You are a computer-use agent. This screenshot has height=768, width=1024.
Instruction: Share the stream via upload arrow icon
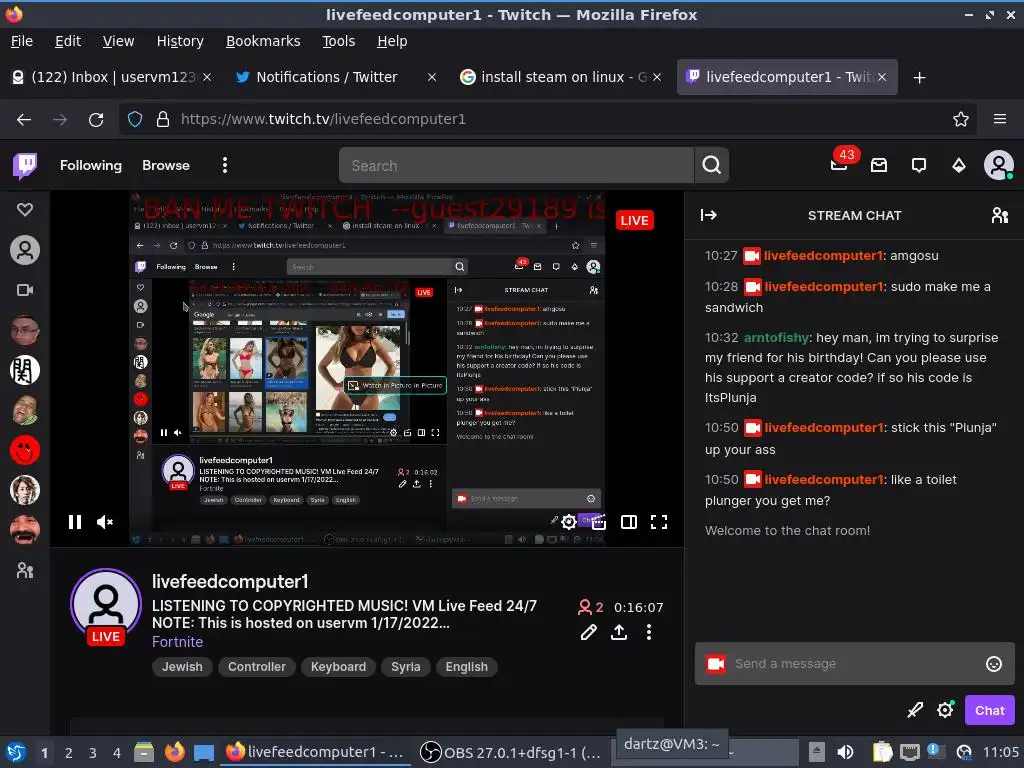(x=618, y=632)
